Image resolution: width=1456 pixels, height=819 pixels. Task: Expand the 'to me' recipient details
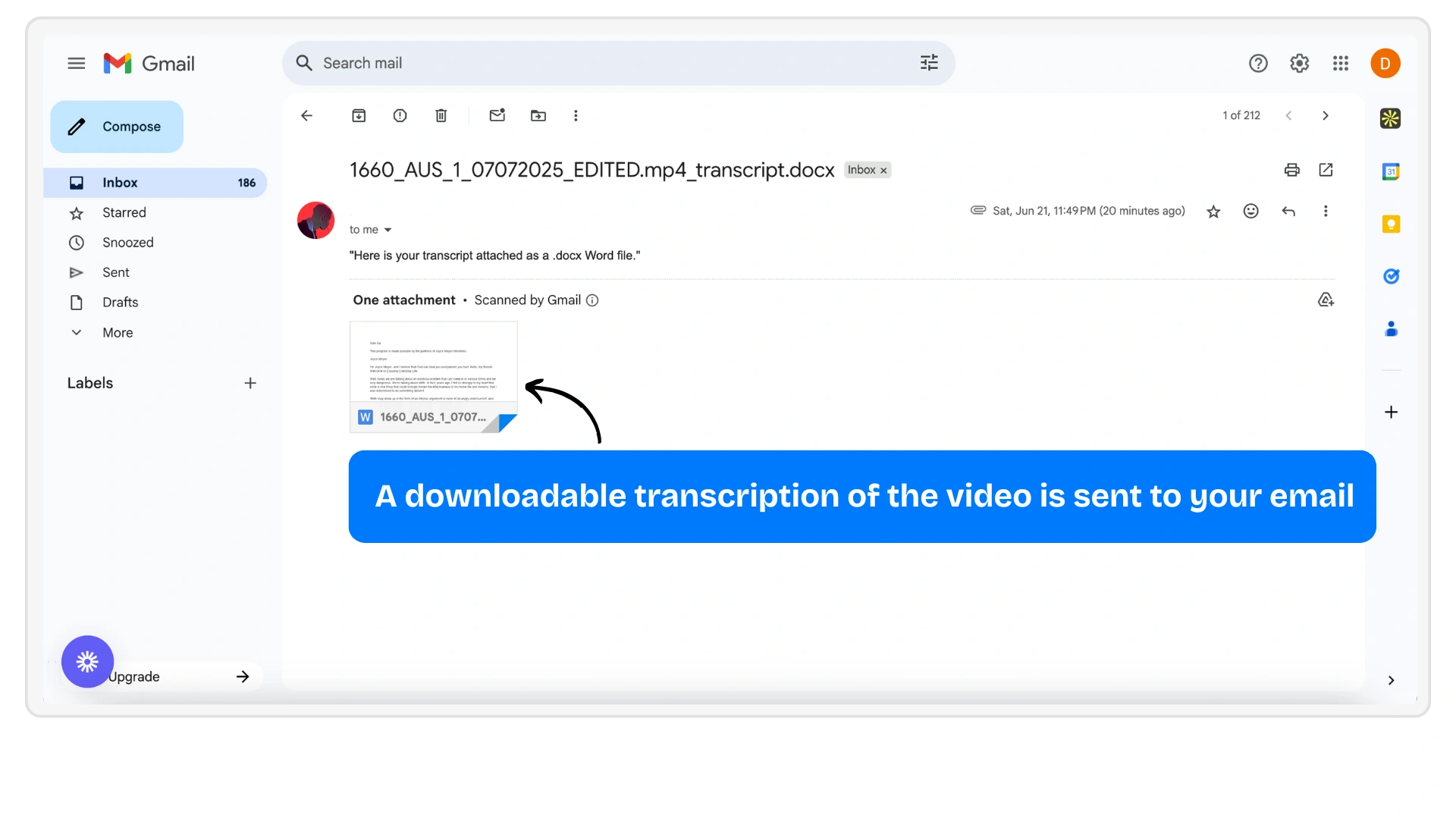tap(388, 230)
